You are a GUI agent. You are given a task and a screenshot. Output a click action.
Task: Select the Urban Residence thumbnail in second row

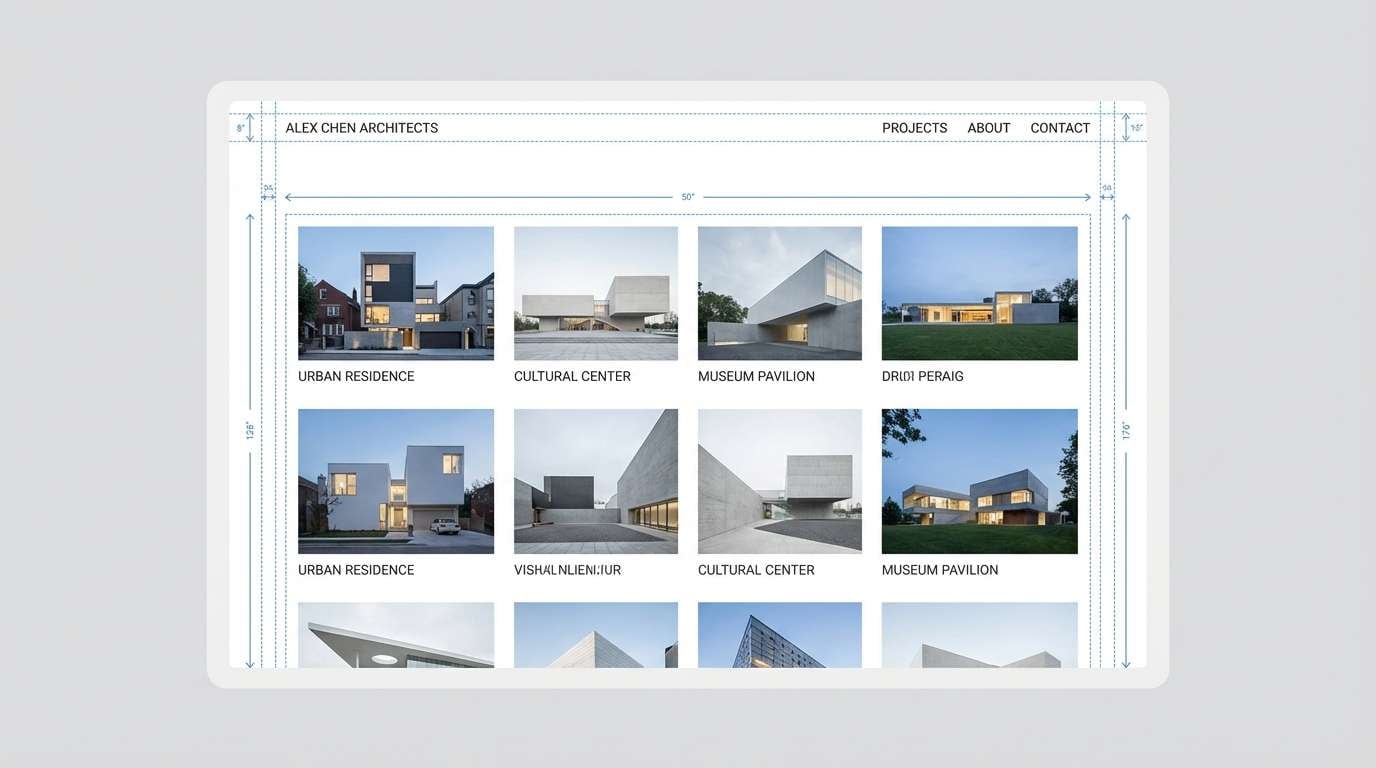click(x=395, y=480)
